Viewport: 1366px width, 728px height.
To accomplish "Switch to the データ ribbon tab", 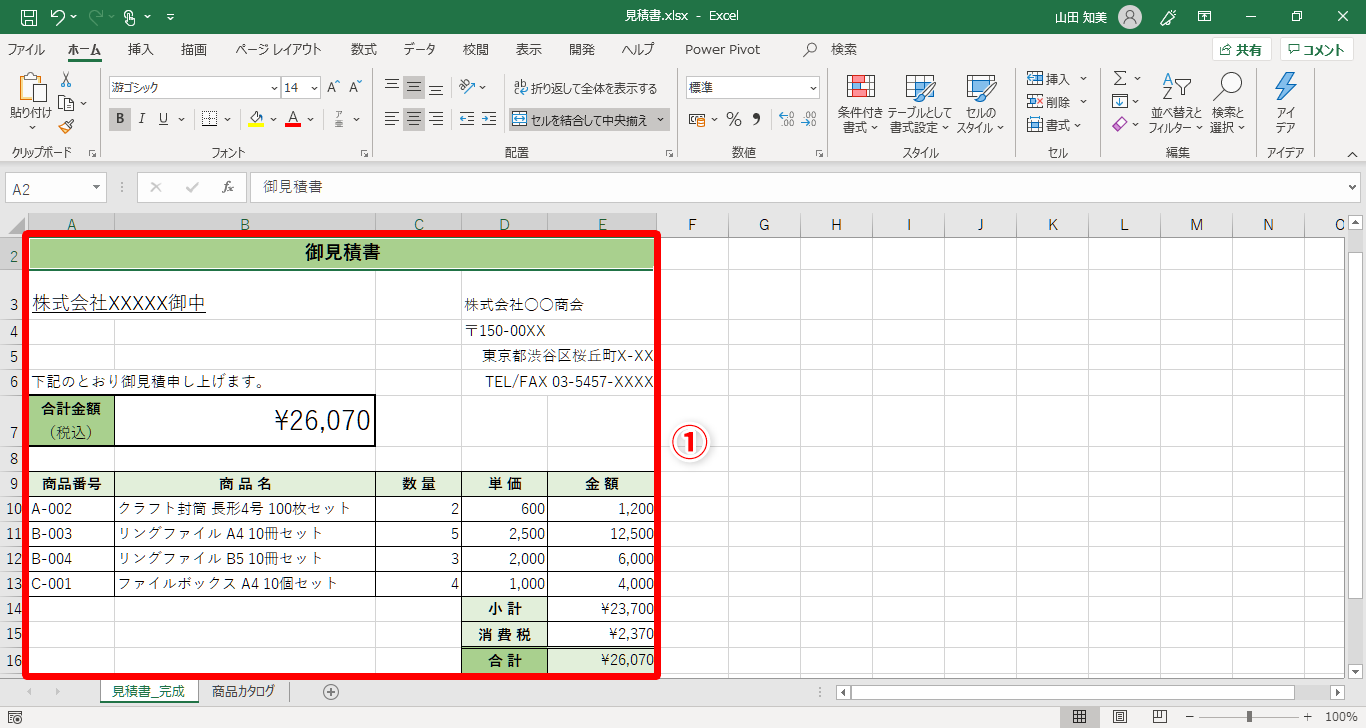I will click(x=420, y=49).
